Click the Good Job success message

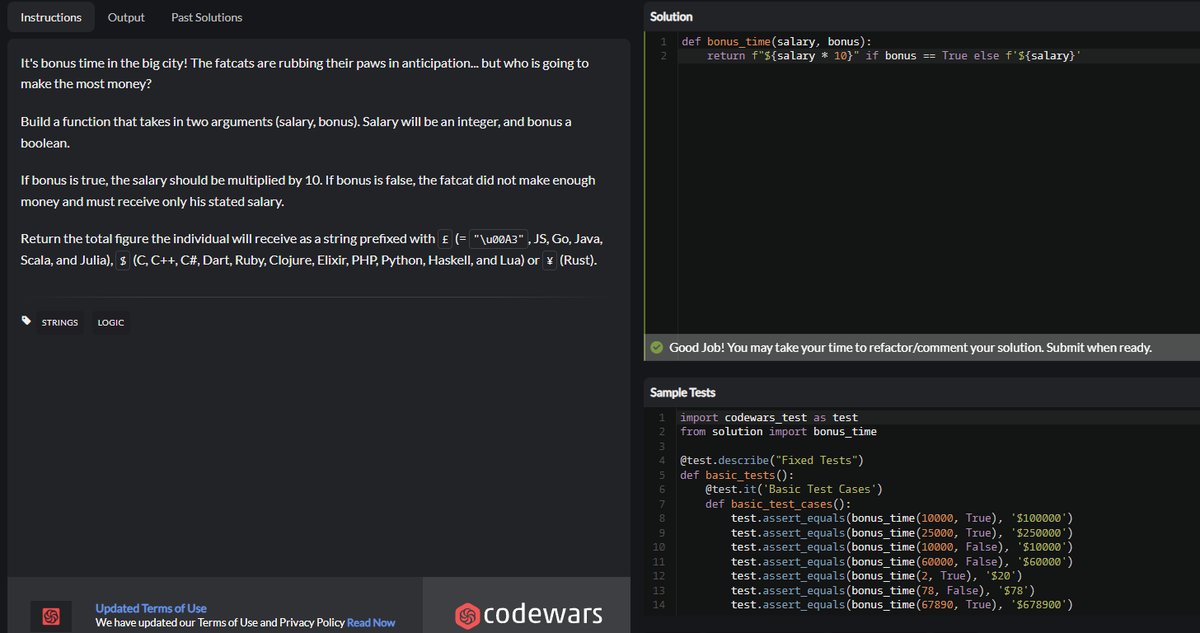click(x=910, y=348)
